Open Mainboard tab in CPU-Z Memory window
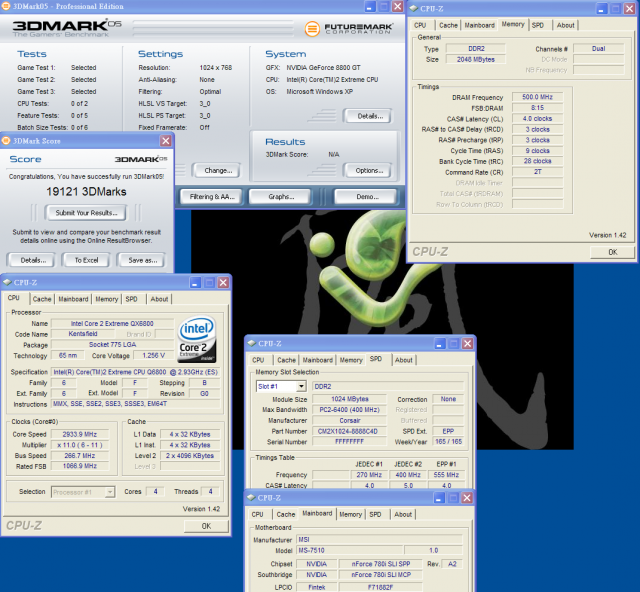This screenshot has width=640, height=592. pos(480,25)
